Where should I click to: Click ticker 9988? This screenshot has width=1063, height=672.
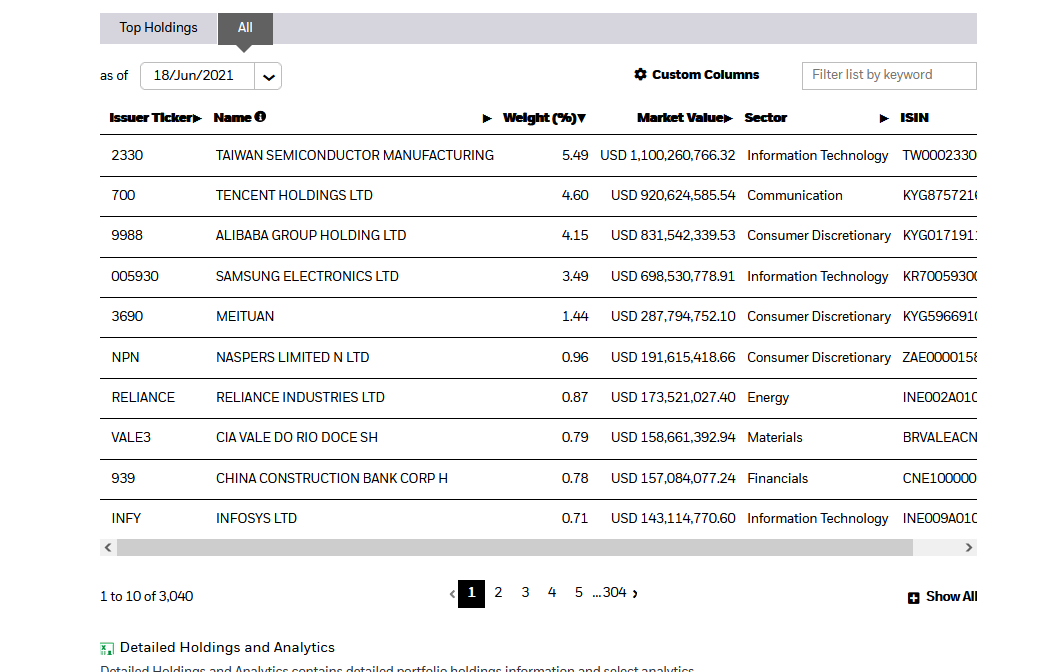(127, 235)
